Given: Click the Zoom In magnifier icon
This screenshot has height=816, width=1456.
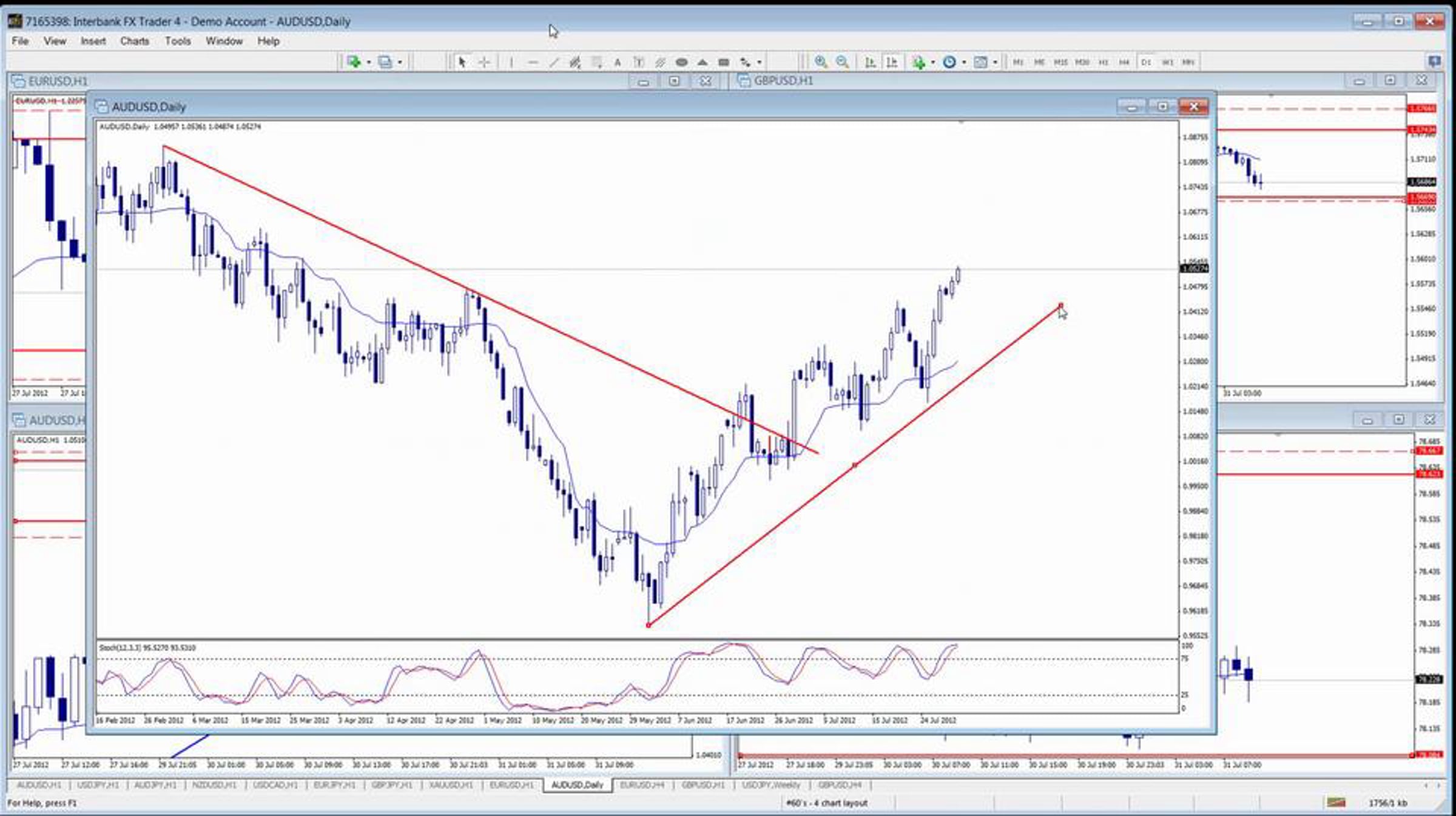Looking at the screenshot, I should click(821, 62).
